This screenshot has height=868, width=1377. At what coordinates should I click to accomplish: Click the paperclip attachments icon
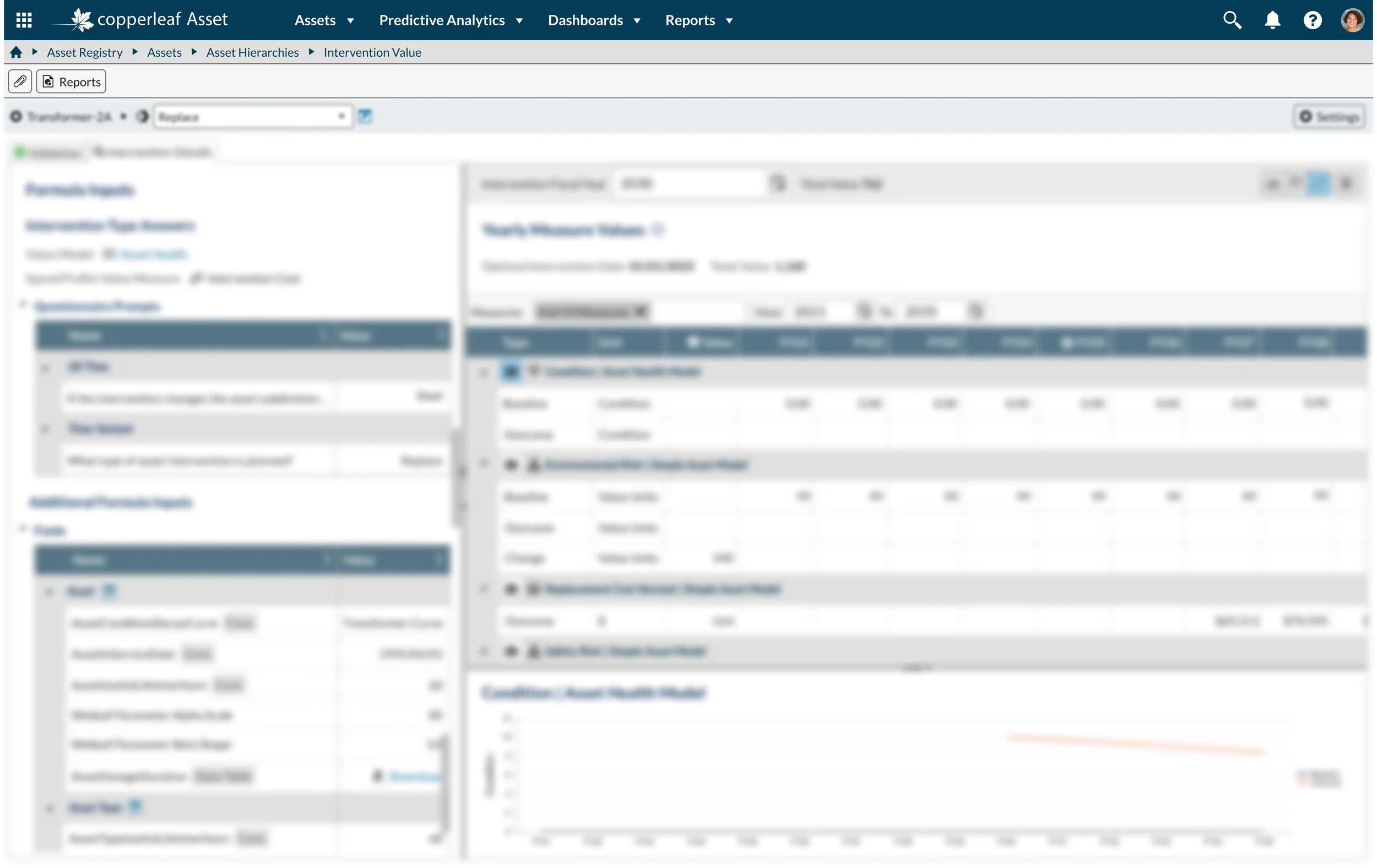pos(20,82)
